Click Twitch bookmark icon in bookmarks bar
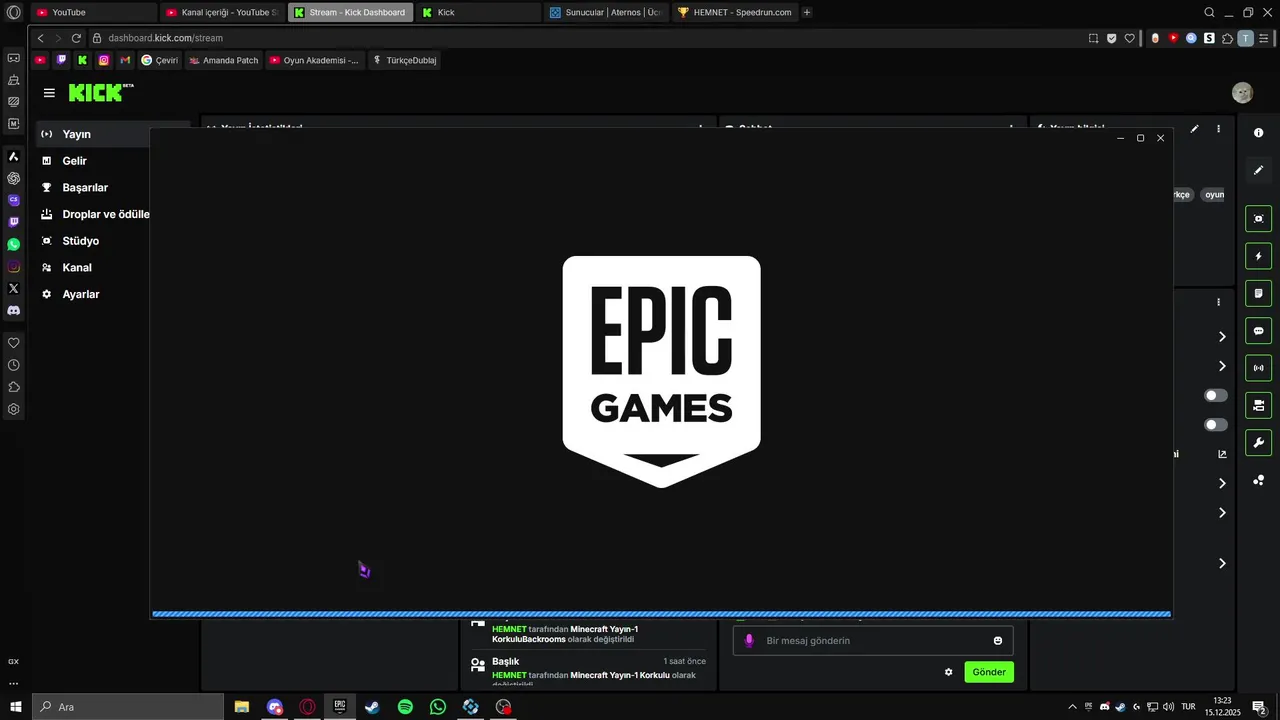 (61, 60)
